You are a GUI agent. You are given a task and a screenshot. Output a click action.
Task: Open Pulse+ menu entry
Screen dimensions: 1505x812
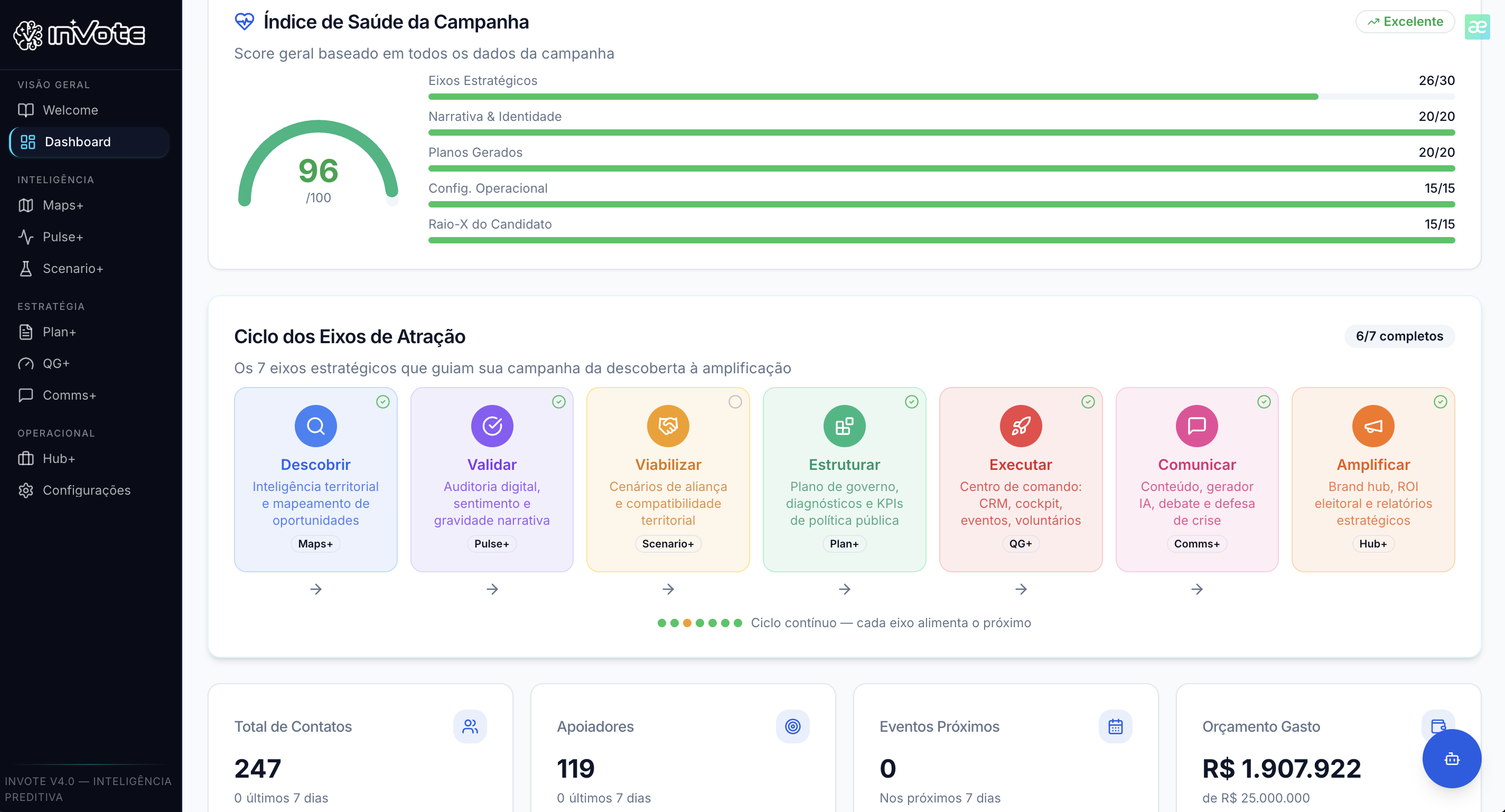click(89, 237)
